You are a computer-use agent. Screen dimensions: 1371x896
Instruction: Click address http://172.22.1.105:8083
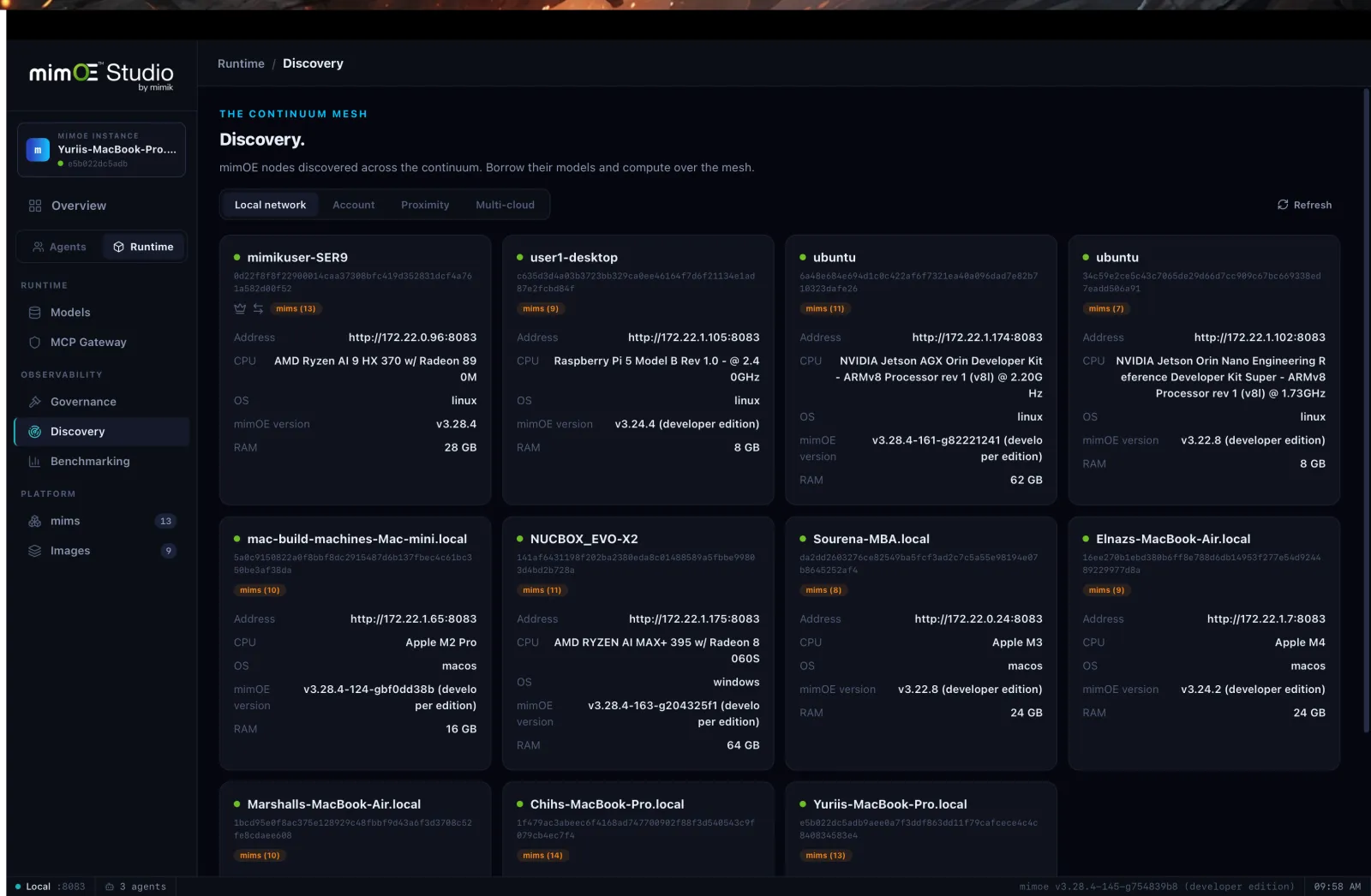(694, 337)
